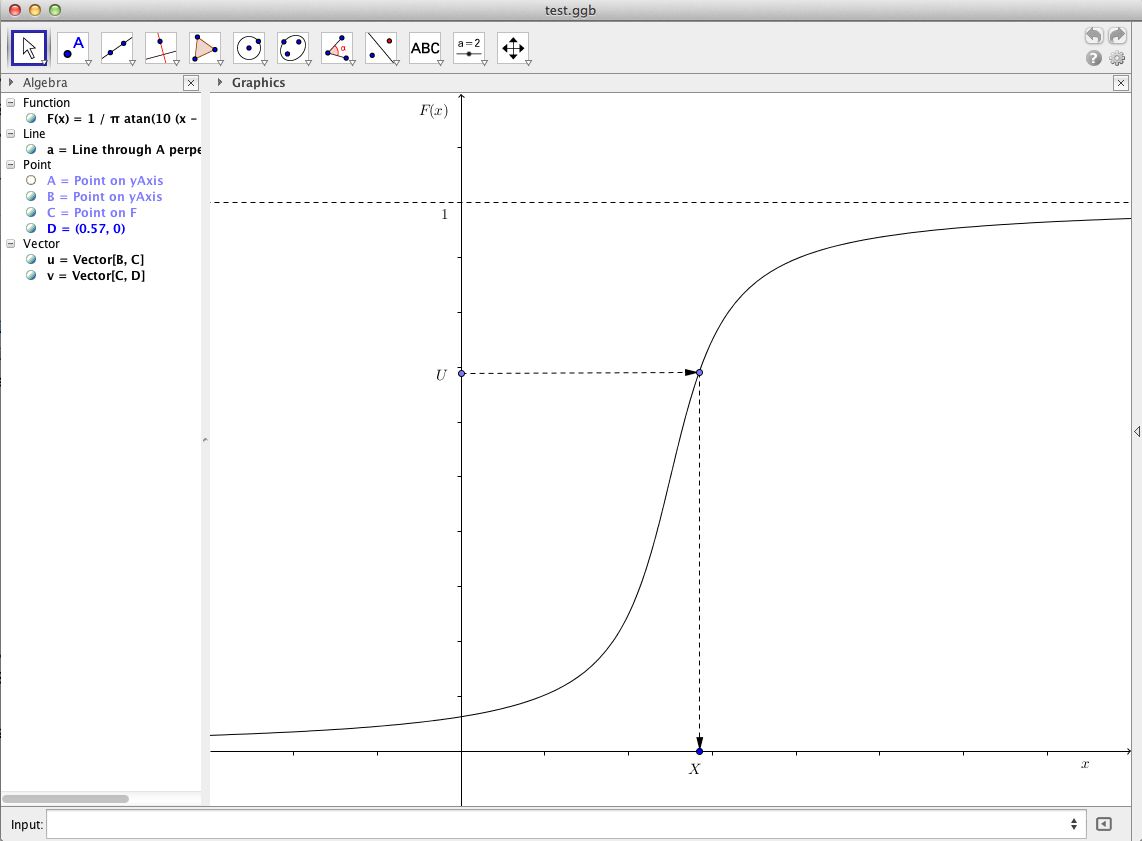Close the Graphics panel
Viewport: 1142px width, 841px height.
click(1121, 83)
